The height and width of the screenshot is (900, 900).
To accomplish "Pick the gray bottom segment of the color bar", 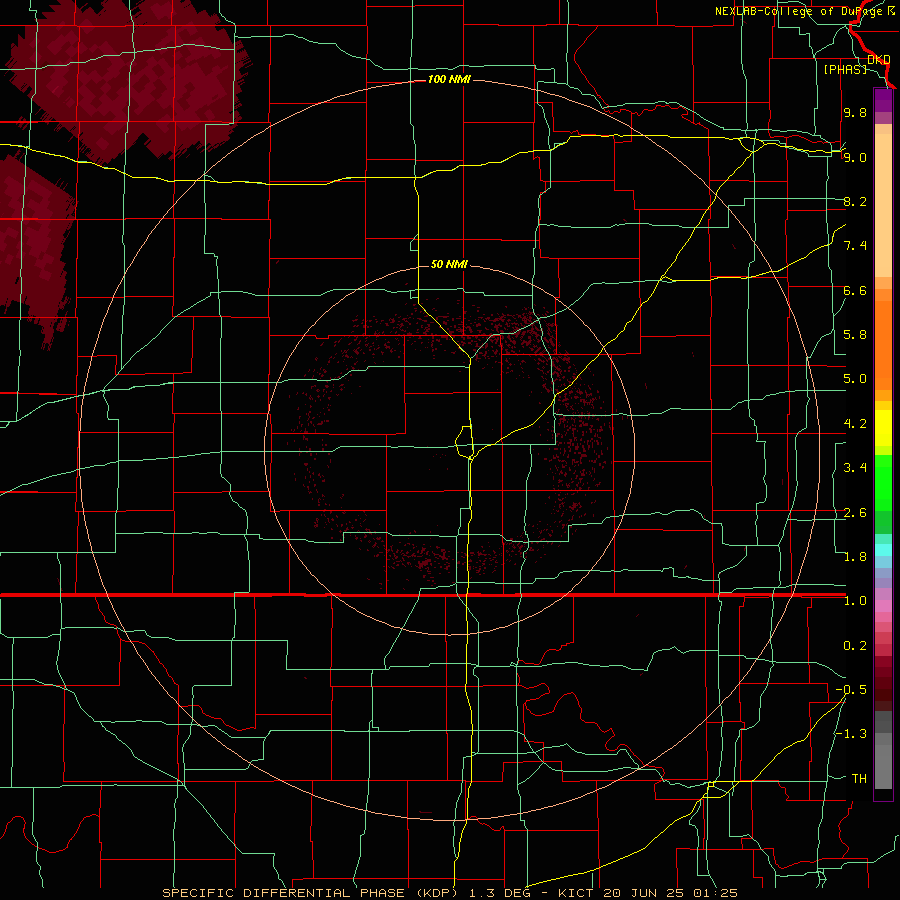I will tap(883, 766).
